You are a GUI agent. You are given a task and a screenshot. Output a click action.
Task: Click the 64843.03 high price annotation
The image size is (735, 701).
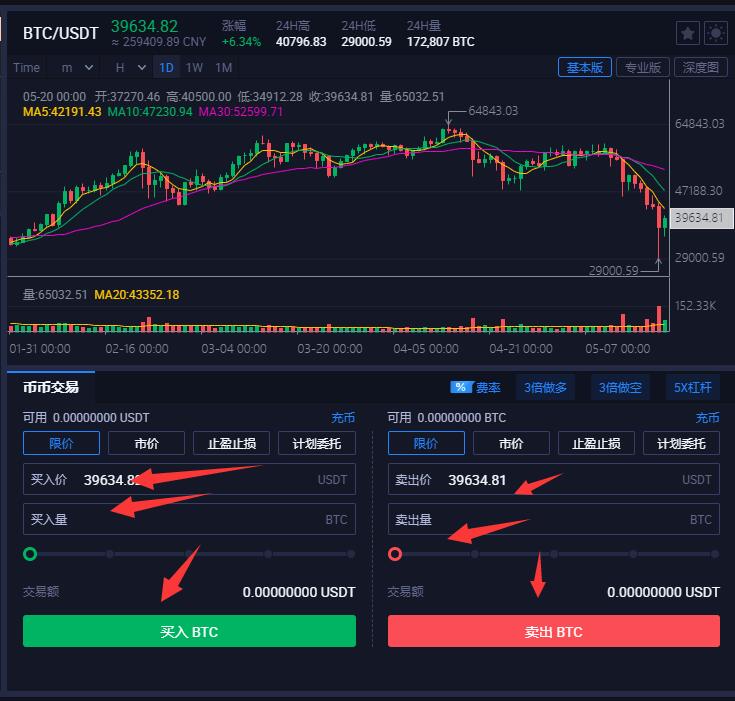[x=493, y=111]
